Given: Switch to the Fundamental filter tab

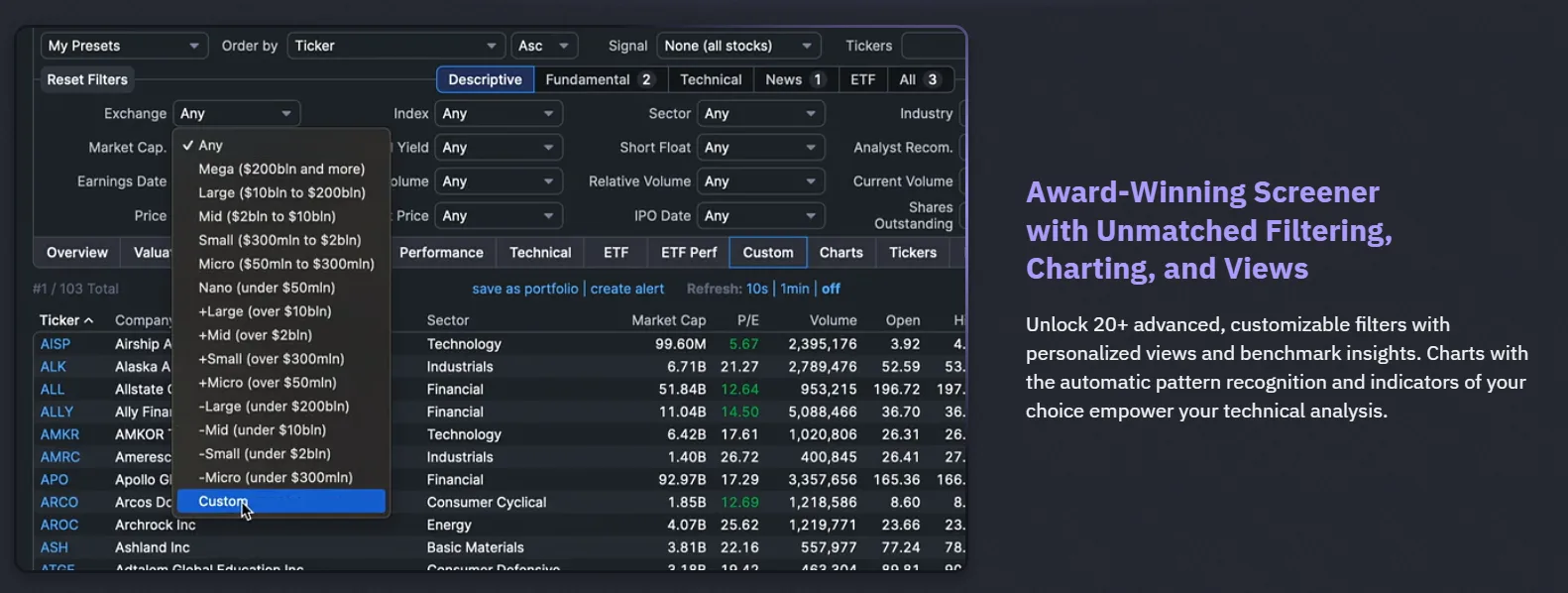Looking at the screenshot, I should (600, 79).
